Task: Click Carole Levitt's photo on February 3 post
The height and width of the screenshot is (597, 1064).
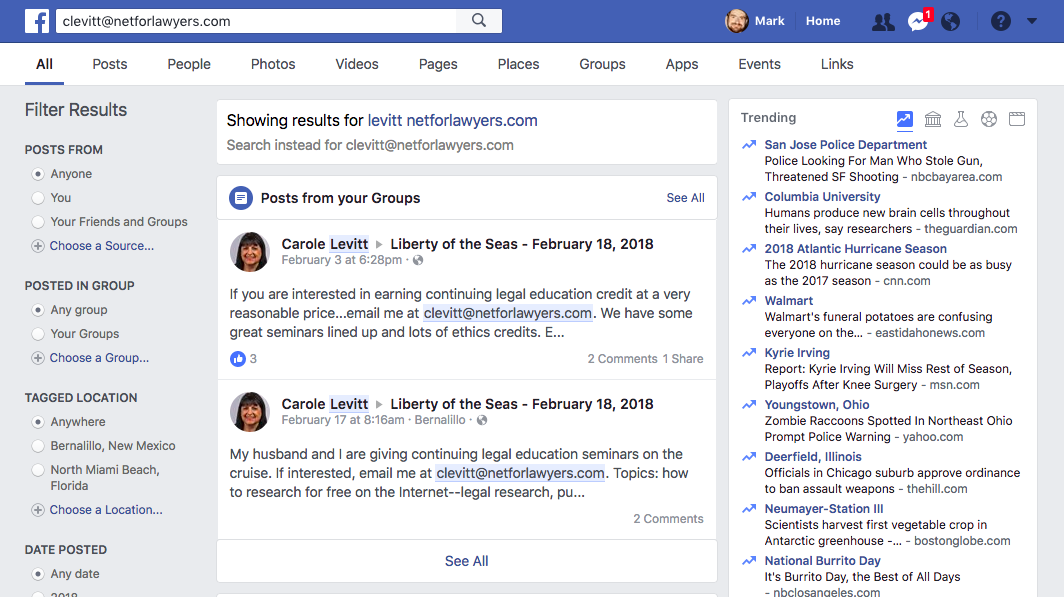Action: pos(250,252)
